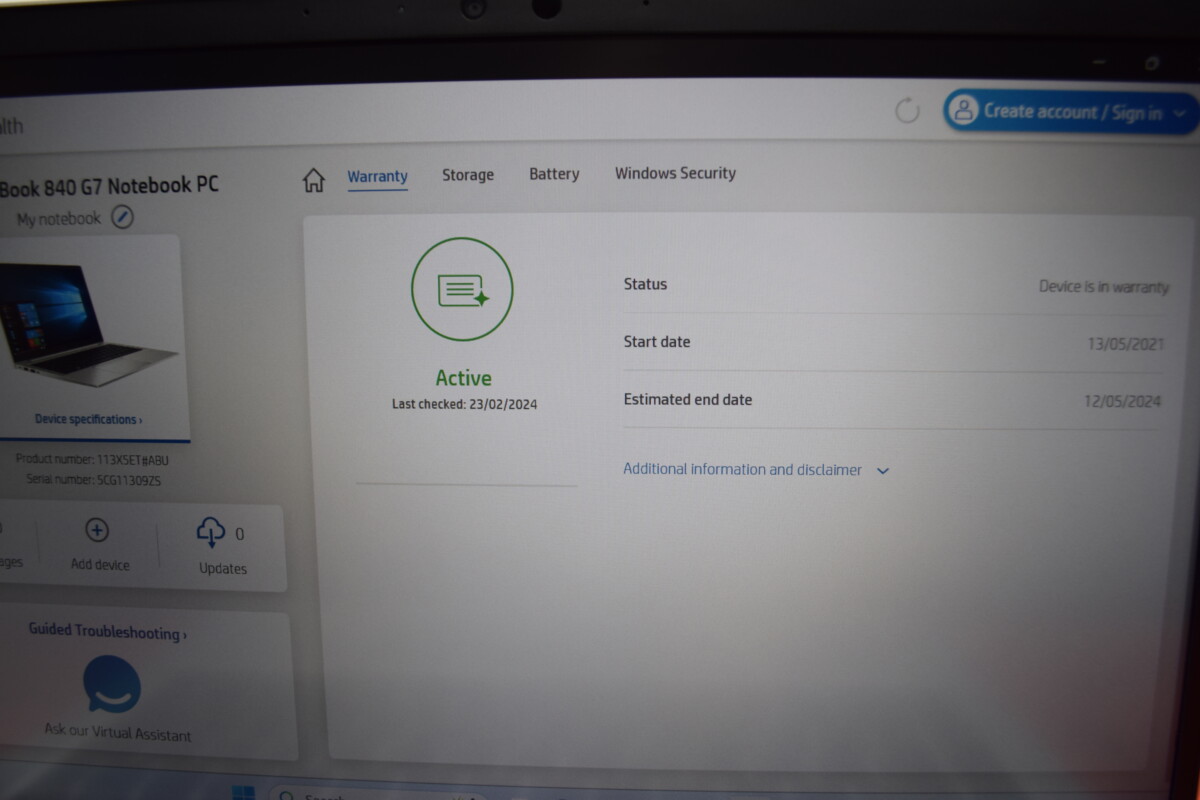Click the refresh icon
The height and width of the screenshot is (800, 1200).
[x=907, y=110]
